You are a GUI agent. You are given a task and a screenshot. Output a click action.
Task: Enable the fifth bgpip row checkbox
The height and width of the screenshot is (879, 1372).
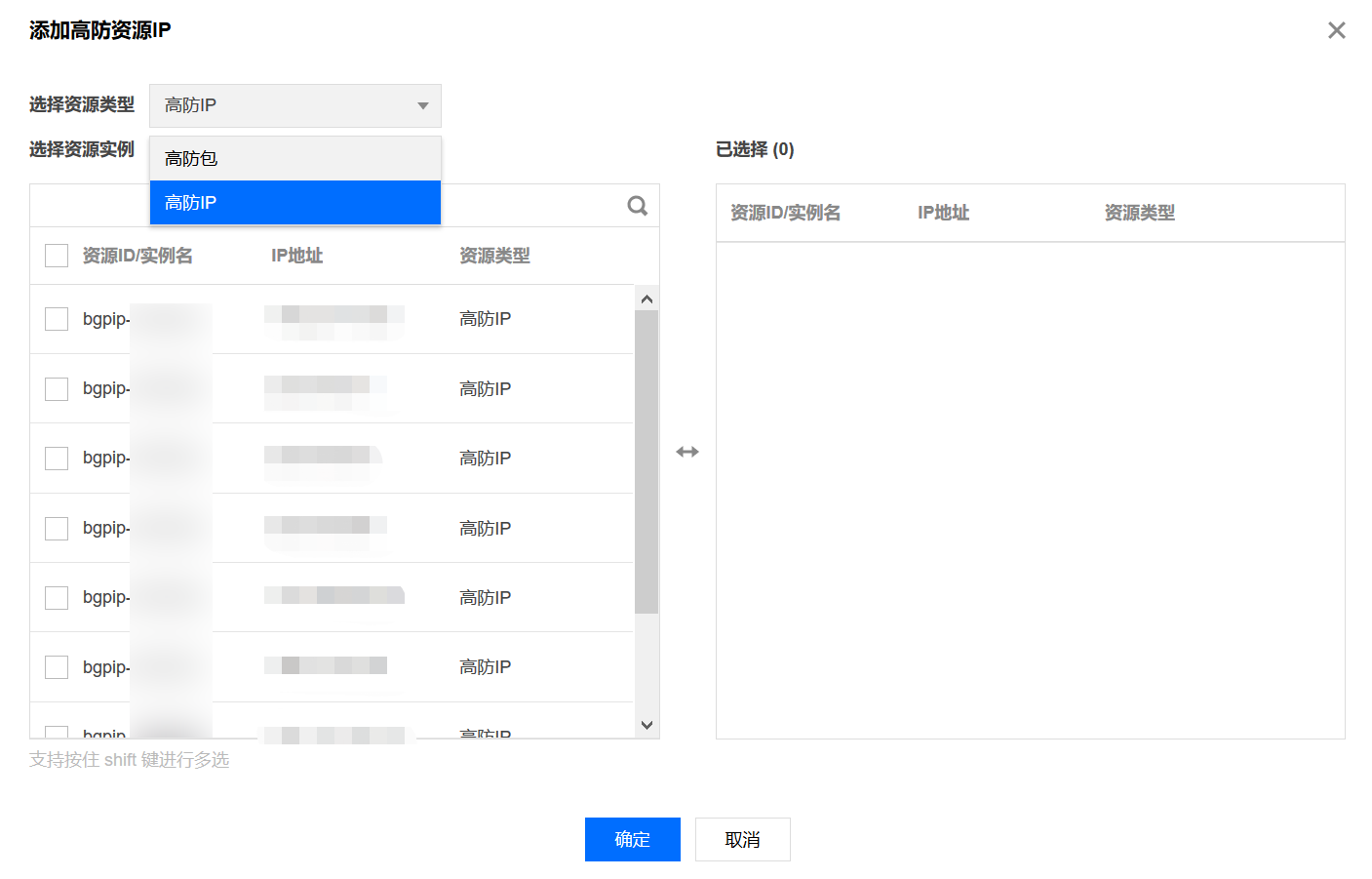(x=57, y=598)
